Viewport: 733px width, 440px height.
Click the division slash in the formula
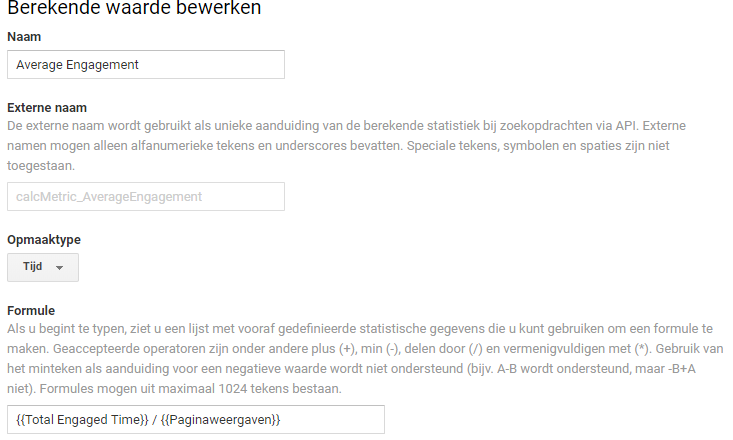158,419
